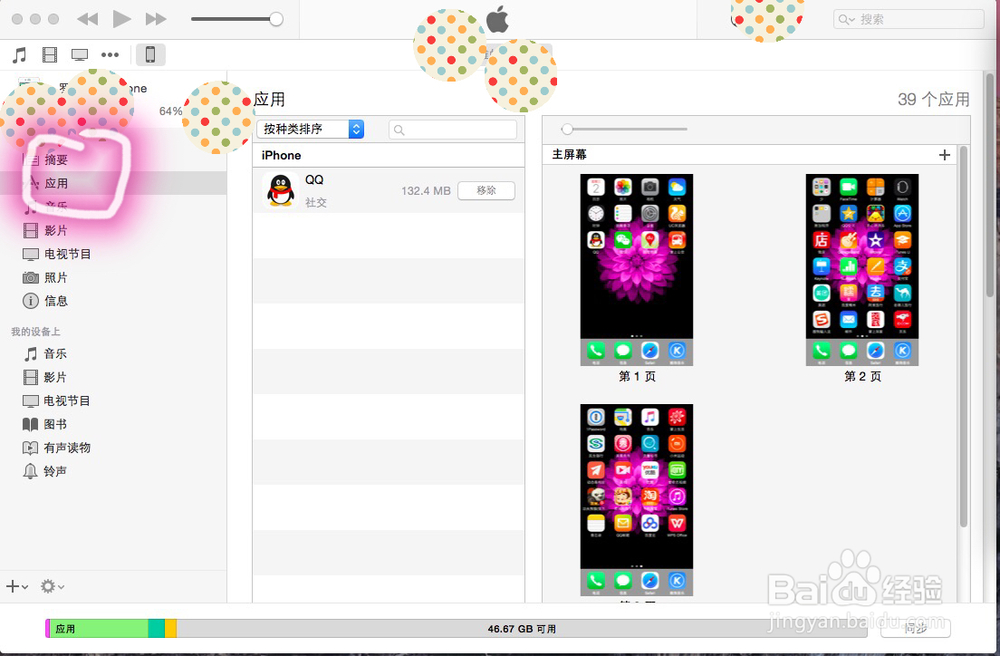Click "+" next to 主屏幕 to add a page
This screenshot has width=1000, height=656.
[x=944, y=155]
